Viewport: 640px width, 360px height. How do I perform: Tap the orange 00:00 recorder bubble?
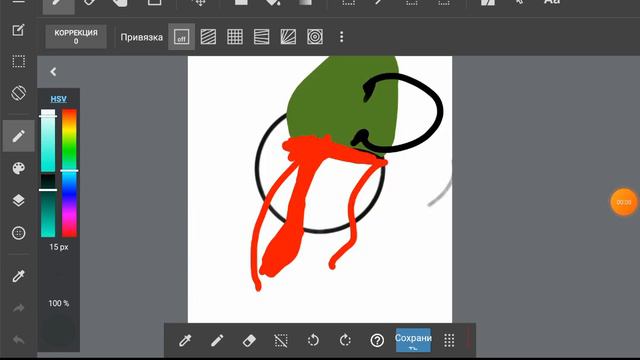[624, 202]
